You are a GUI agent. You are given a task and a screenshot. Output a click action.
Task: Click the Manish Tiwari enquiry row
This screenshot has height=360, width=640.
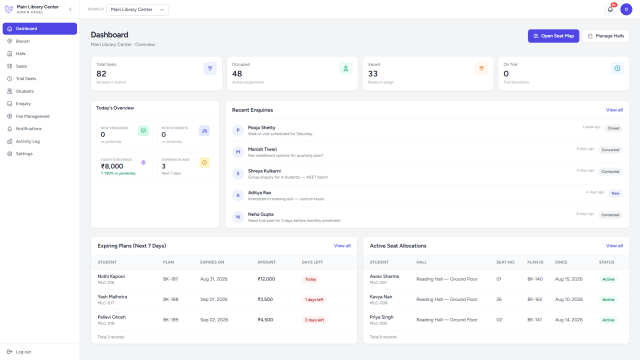pyautogui.click(x=427, y=152)
